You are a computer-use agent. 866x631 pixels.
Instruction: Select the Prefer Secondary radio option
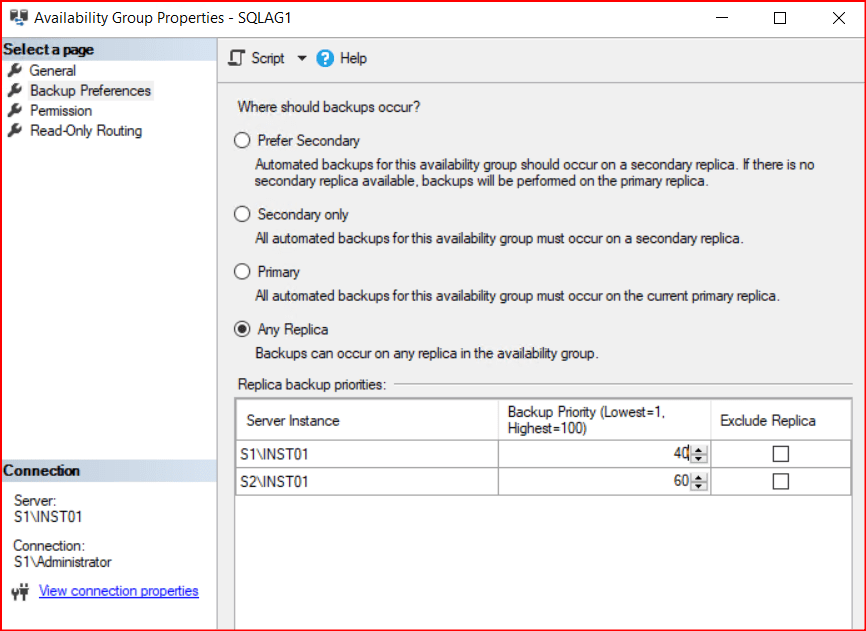(x=242, y=141)
